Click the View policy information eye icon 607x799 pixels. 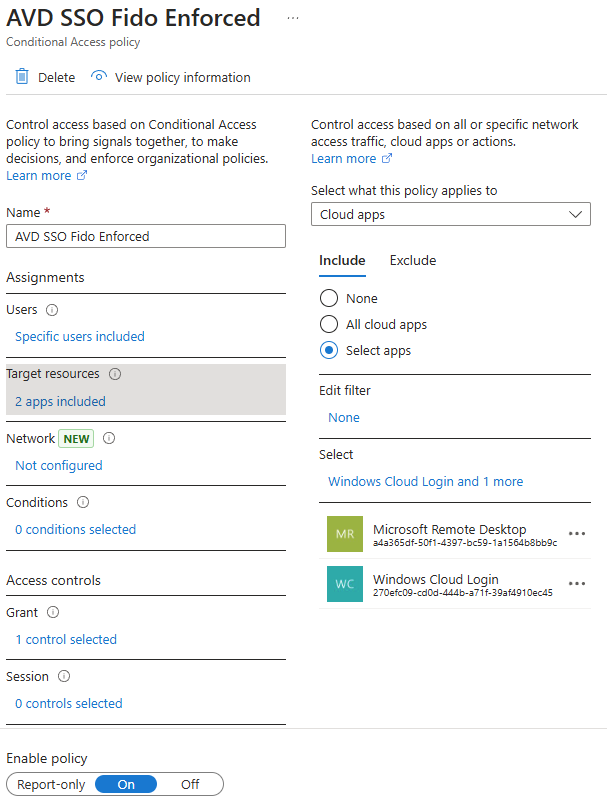pyautogui.click(x=99, y=76)
